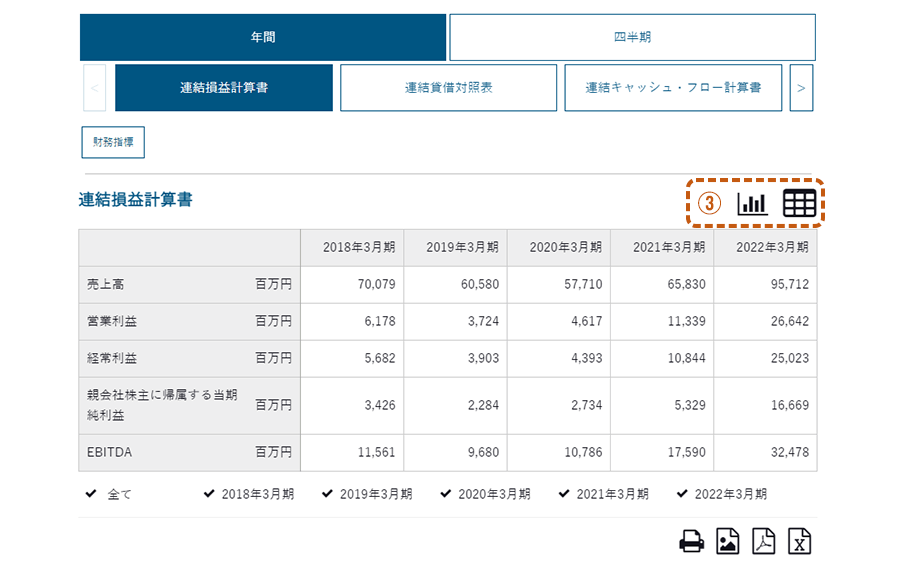The image size is (900, 574).
Task: Show previous statement tabs with left chevron
Action: (95, 88)
